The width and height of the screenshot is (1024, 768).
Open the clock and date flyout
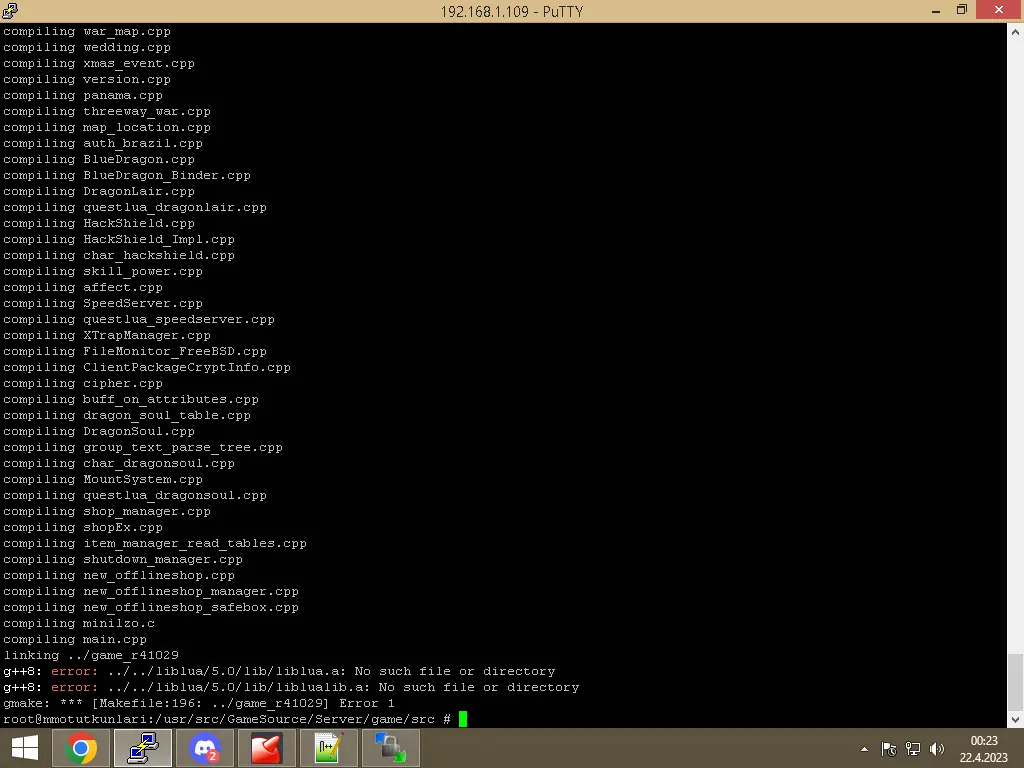[984, 748]
